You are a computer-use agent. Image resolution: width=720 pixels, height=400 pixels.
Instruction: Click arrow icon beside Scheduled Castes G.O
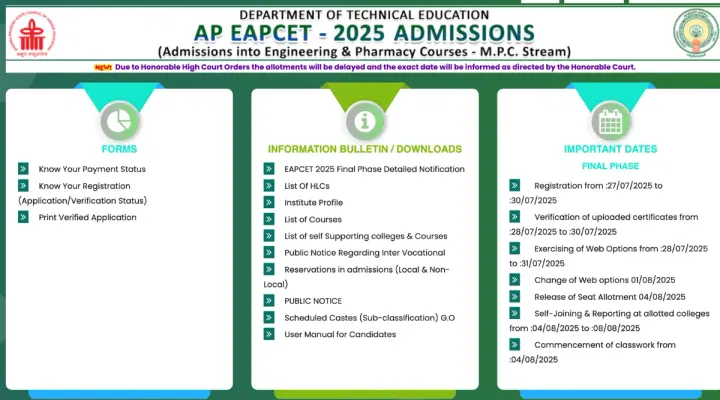(x=269, y=317)
